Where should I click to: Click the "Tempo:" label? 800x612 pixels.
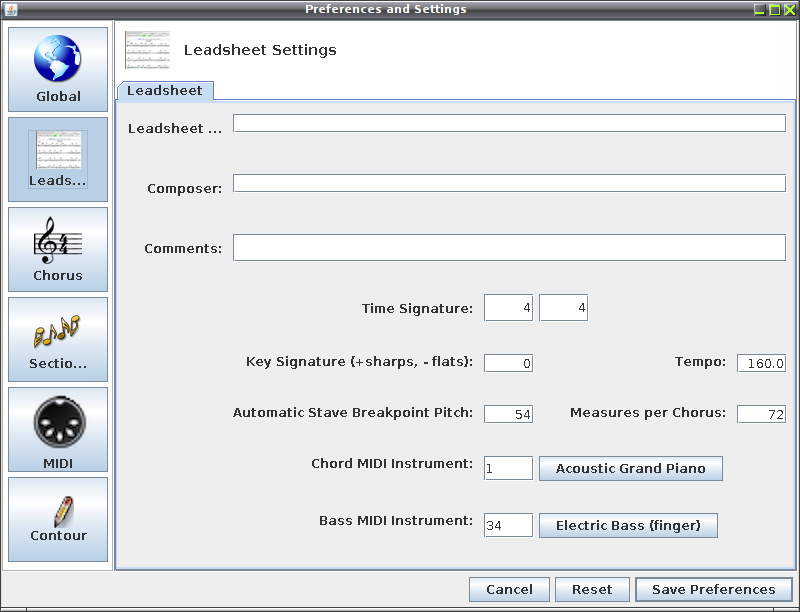pos(700,362)
